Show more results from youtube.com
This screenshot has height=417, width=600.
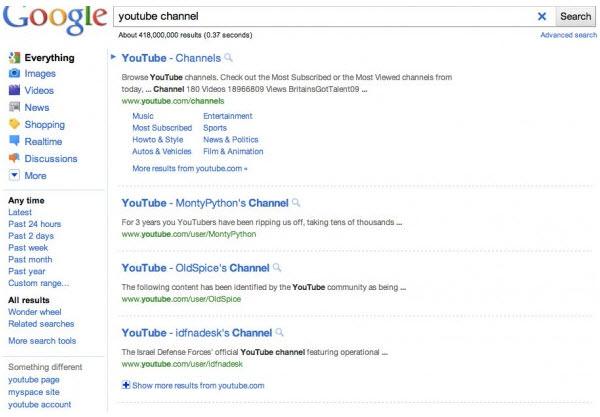point(198,386)
